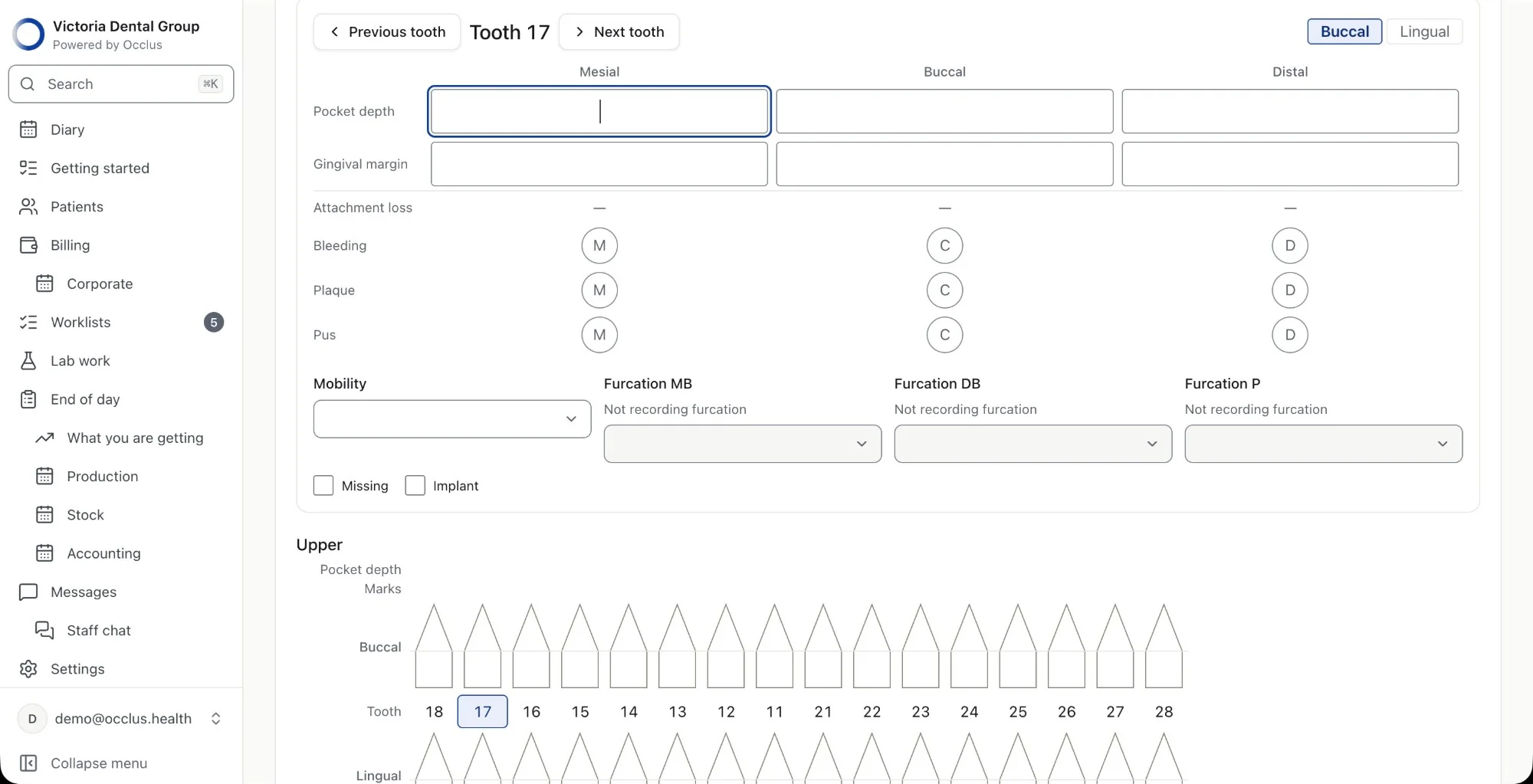Toggle Bleeding on the mesial M site
The height and width of the screenshot is (784, 1533).
(599, 245)
